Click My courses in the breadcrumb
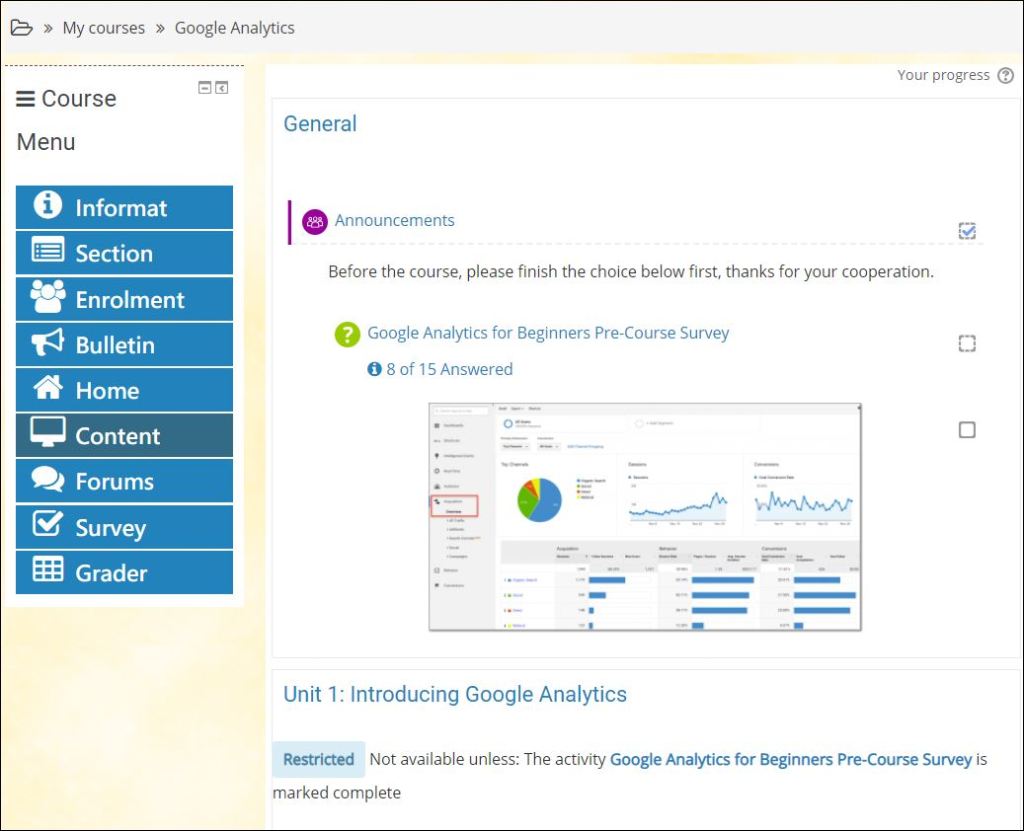The image size is (1024, 831). [x=103, y=28]
